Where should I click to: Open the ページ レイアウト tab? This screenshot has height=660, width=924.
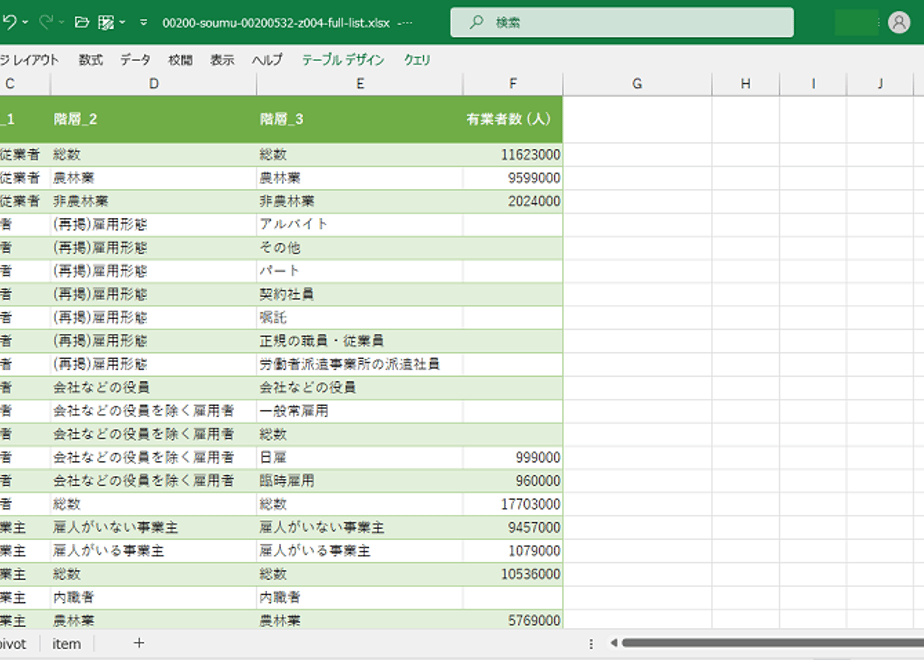point(28,60)
